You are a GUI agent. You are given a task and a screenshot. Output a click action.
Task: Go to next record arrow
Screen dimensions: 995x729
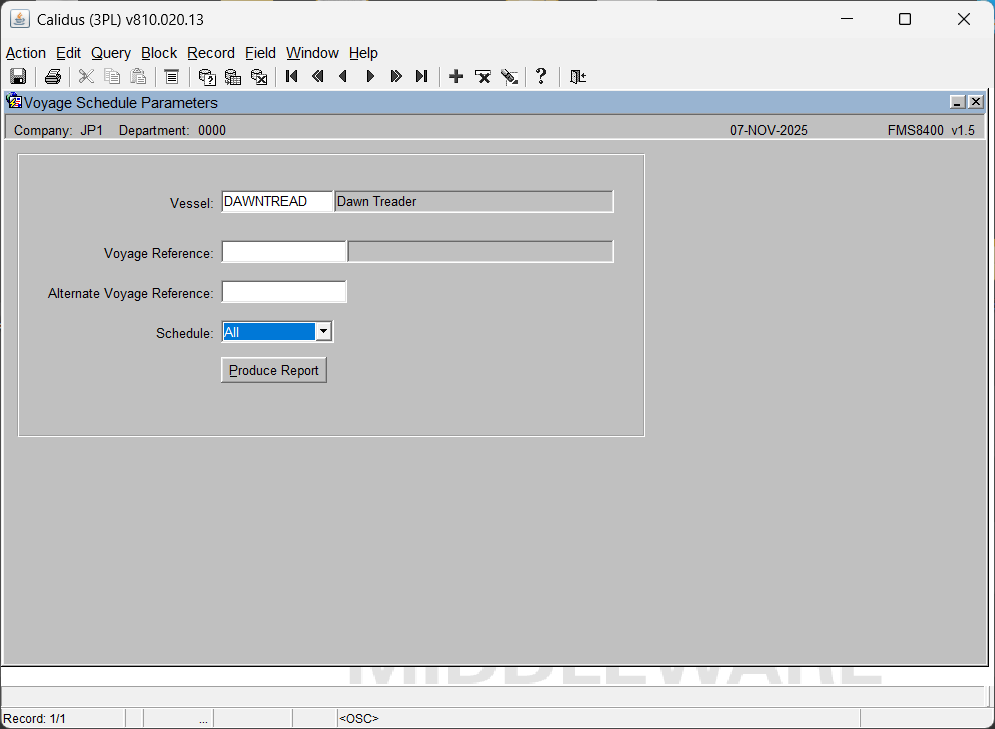pos(370,77)
